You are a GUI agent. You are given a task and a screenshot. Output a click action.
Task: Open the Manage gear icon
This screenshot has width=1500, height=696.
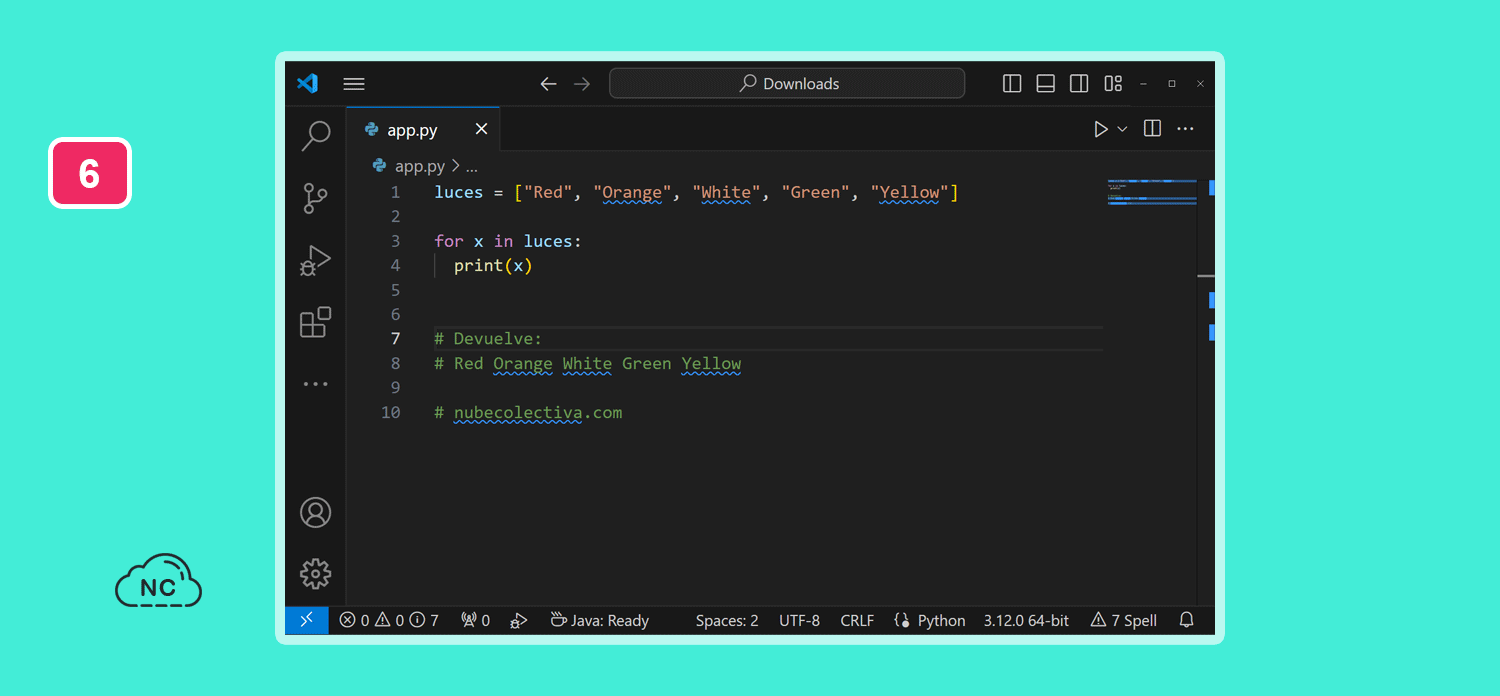316,574
